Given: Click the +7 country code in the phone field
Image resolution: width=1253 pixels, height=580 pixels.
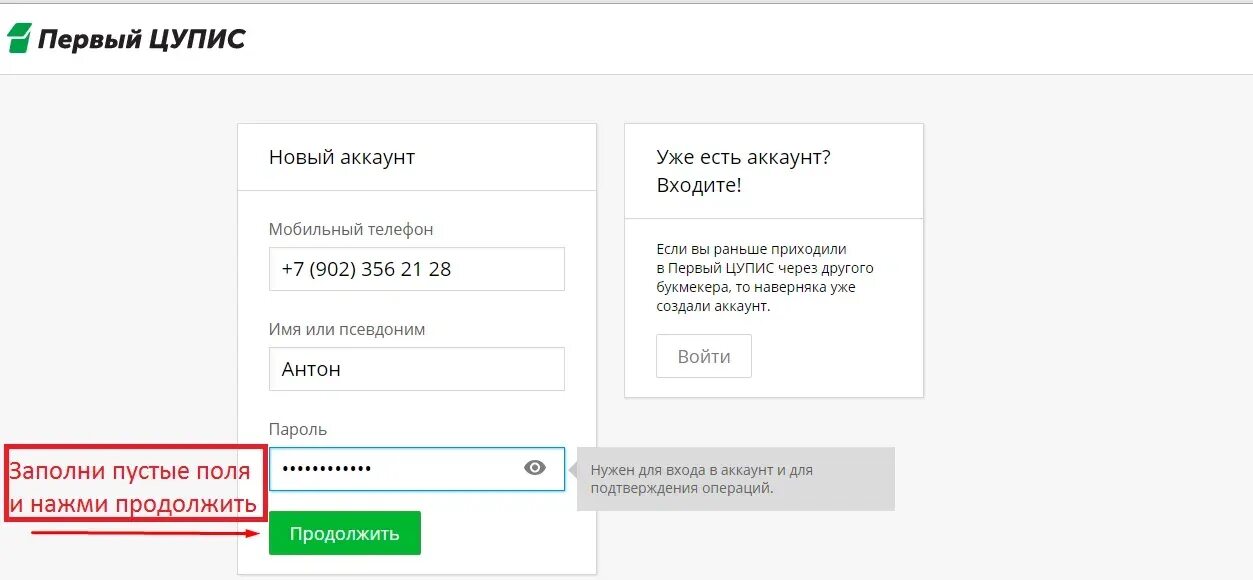Looking at the screenshot, I should click(x=295, y=269).
